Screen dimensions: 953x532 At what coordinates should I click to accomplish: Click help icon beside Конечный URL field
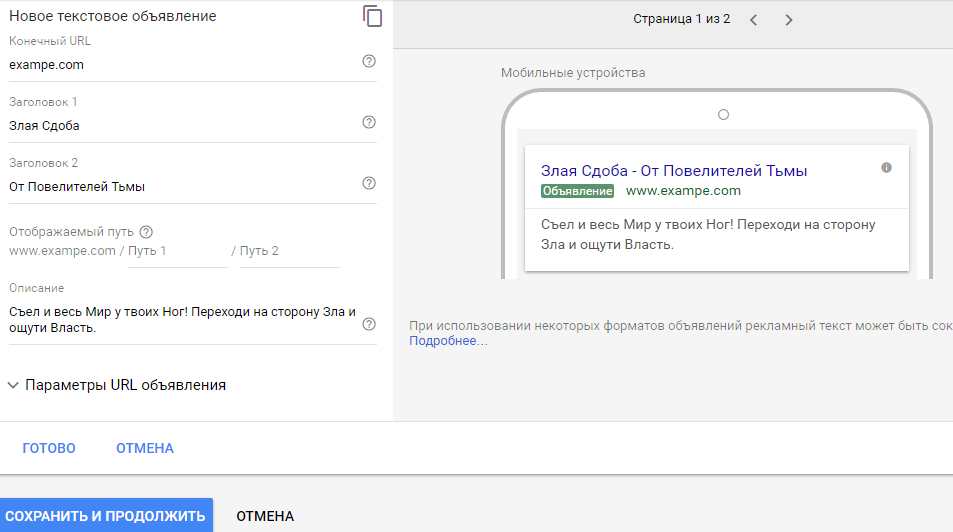[x=369, y=62]
